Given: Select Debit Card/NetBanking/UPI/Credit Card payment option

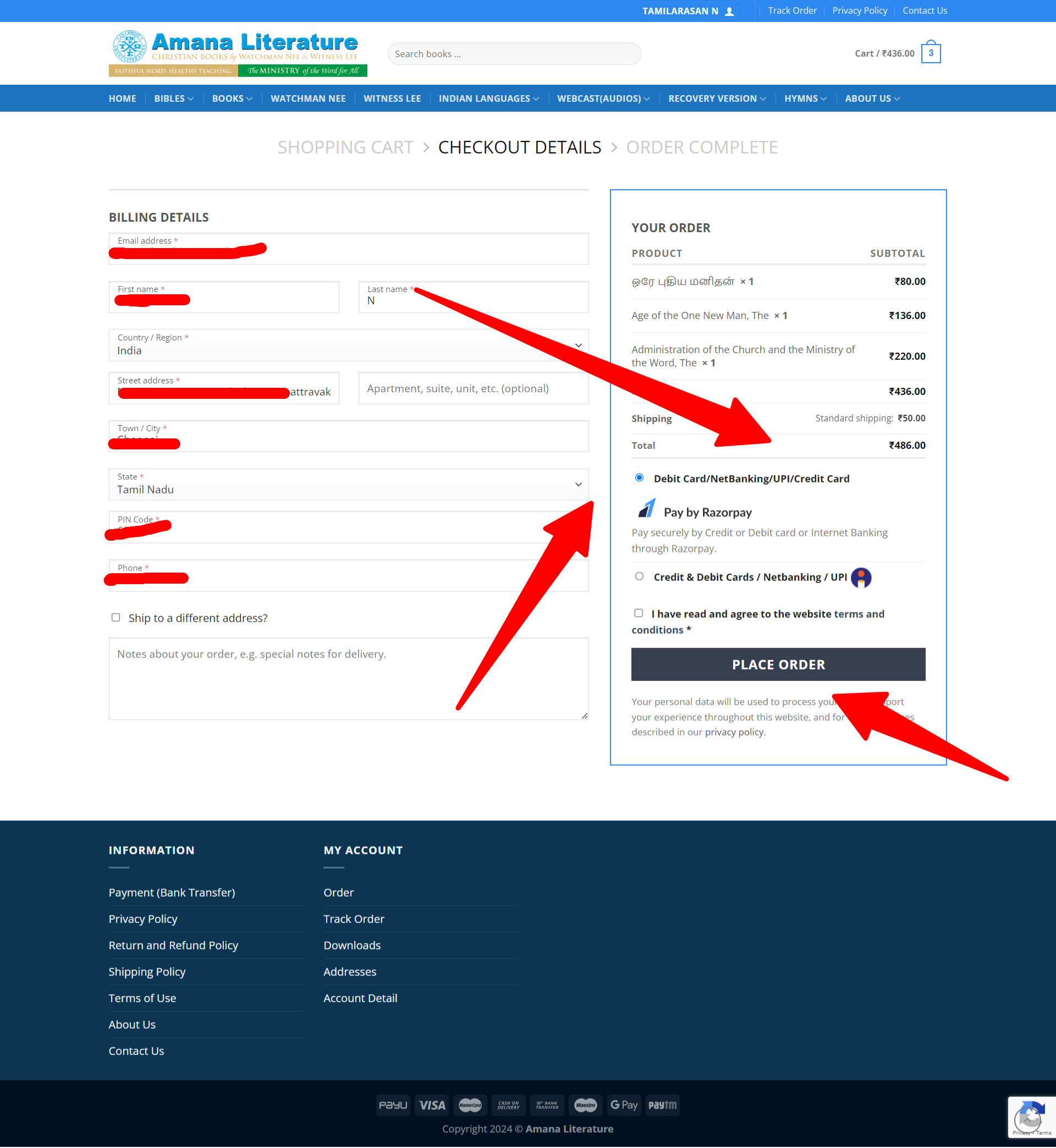Looking at the screenshot, I should click(x=639, y=477).
